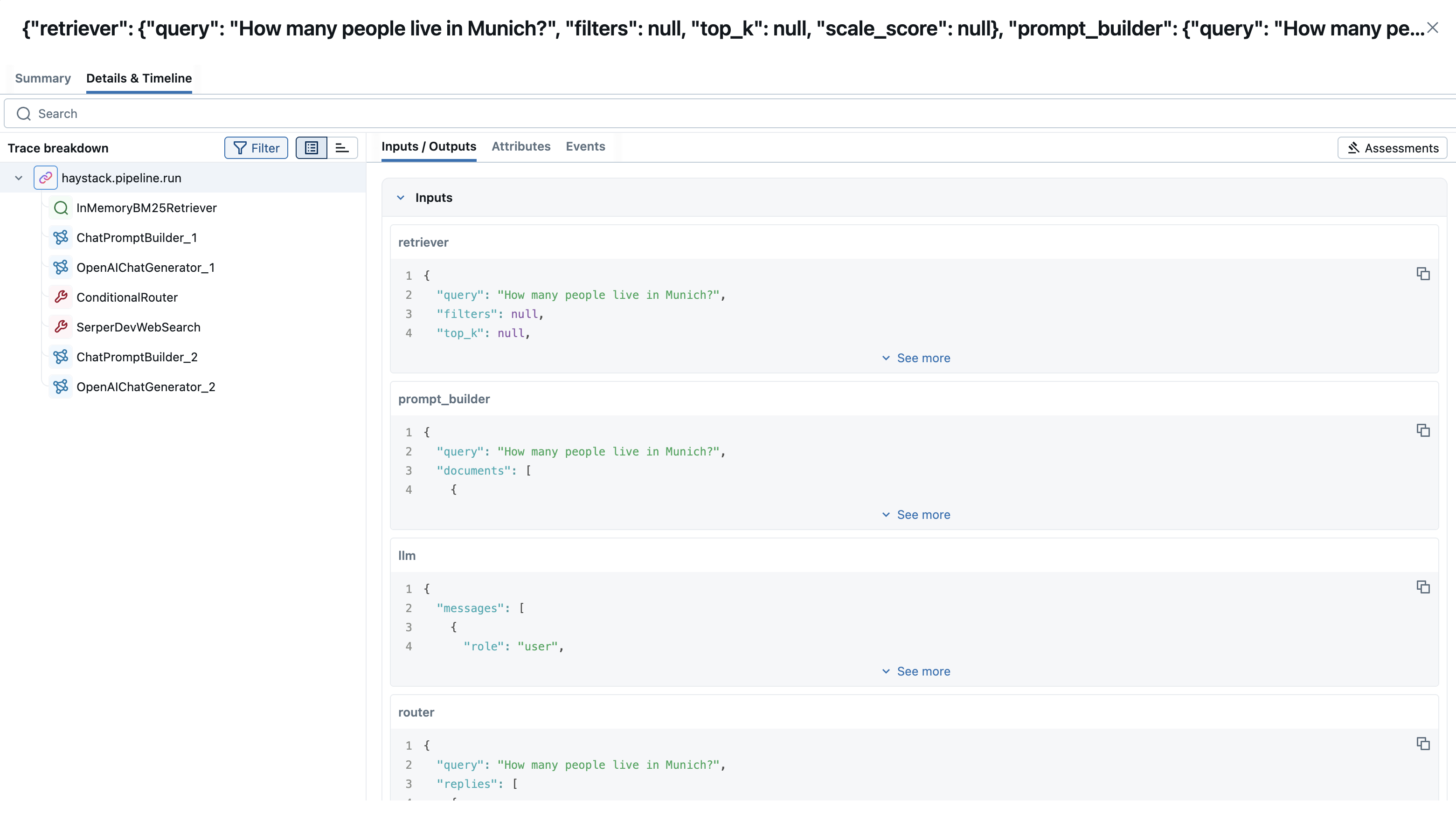Copy the prompt_builder input JSON
The height and width of the screenshot is (814, 1456).
click(1423, 430)
